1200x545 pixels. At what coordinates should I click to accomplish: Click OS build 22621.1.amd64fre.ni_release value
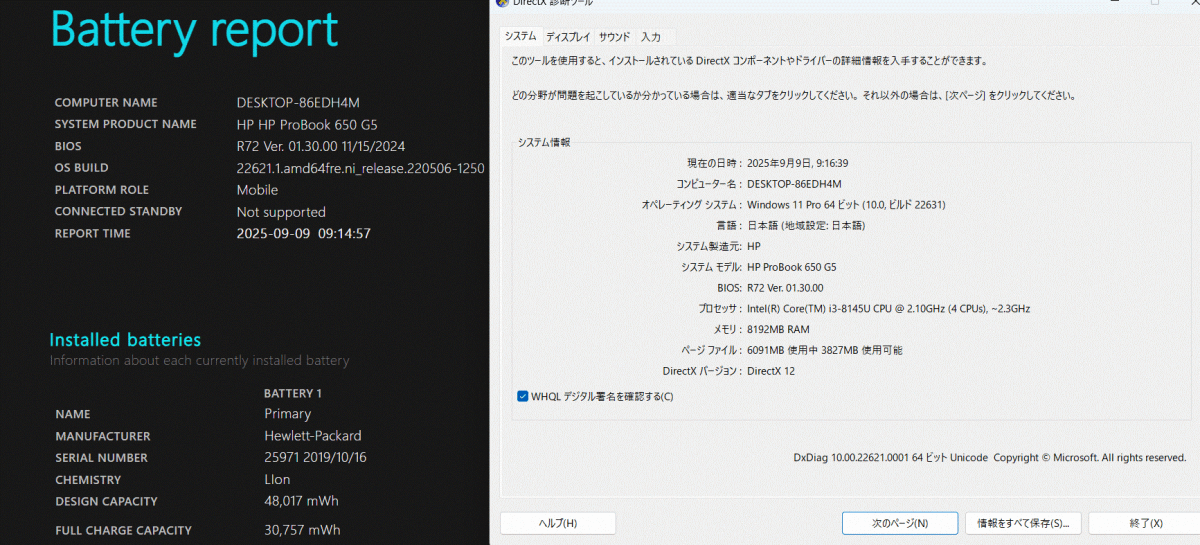pyautogui.click(x=360, y=168)
